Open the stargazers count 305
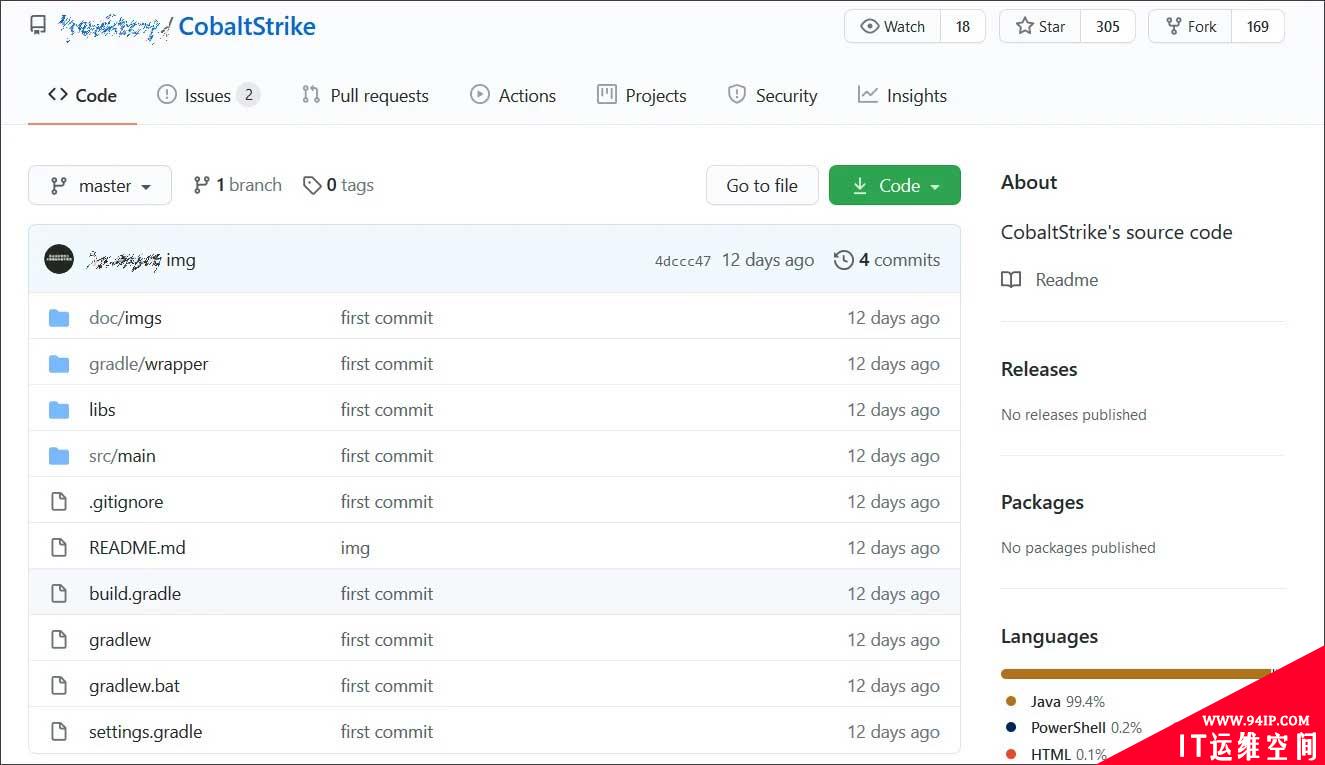The height and width of the screenshot is (765, 1325). tap(1108, 27)
